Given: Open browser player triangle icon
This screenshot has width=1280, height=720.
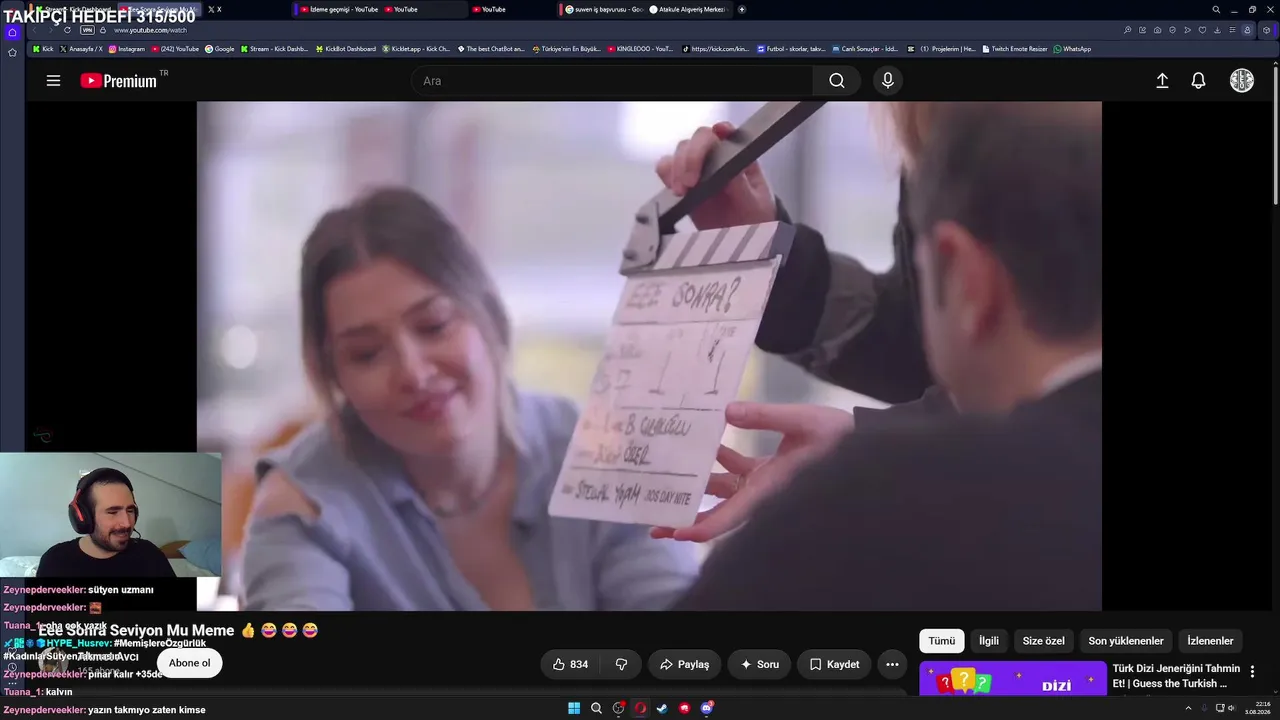Looking at the screenshot, I should [1187, 30].
